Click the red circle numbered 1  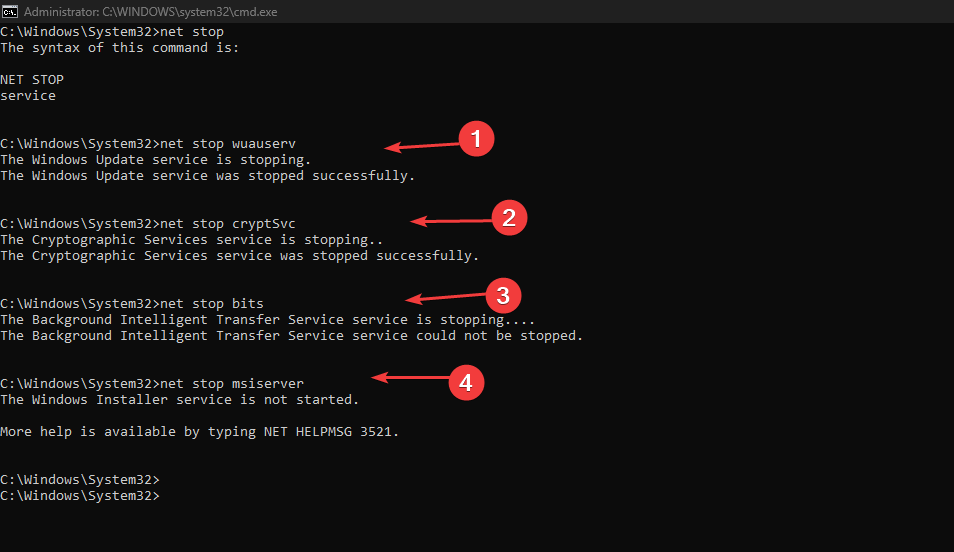[476, 139]
